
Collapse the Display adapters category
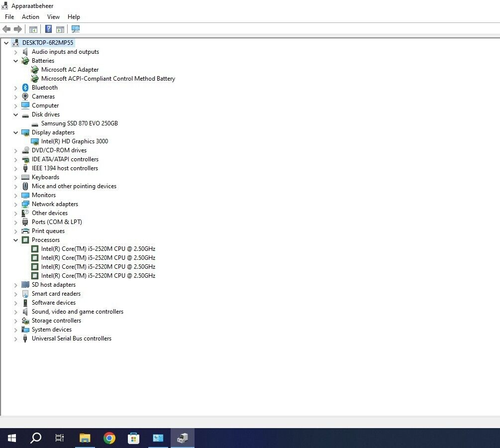(15, 132)
